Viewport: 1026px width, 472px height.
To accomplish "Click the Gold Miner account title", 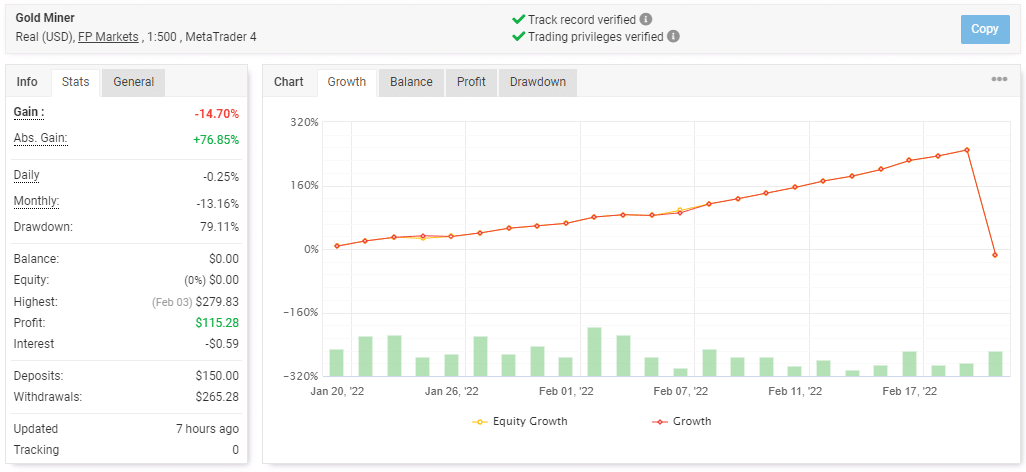I will point(43,18).
